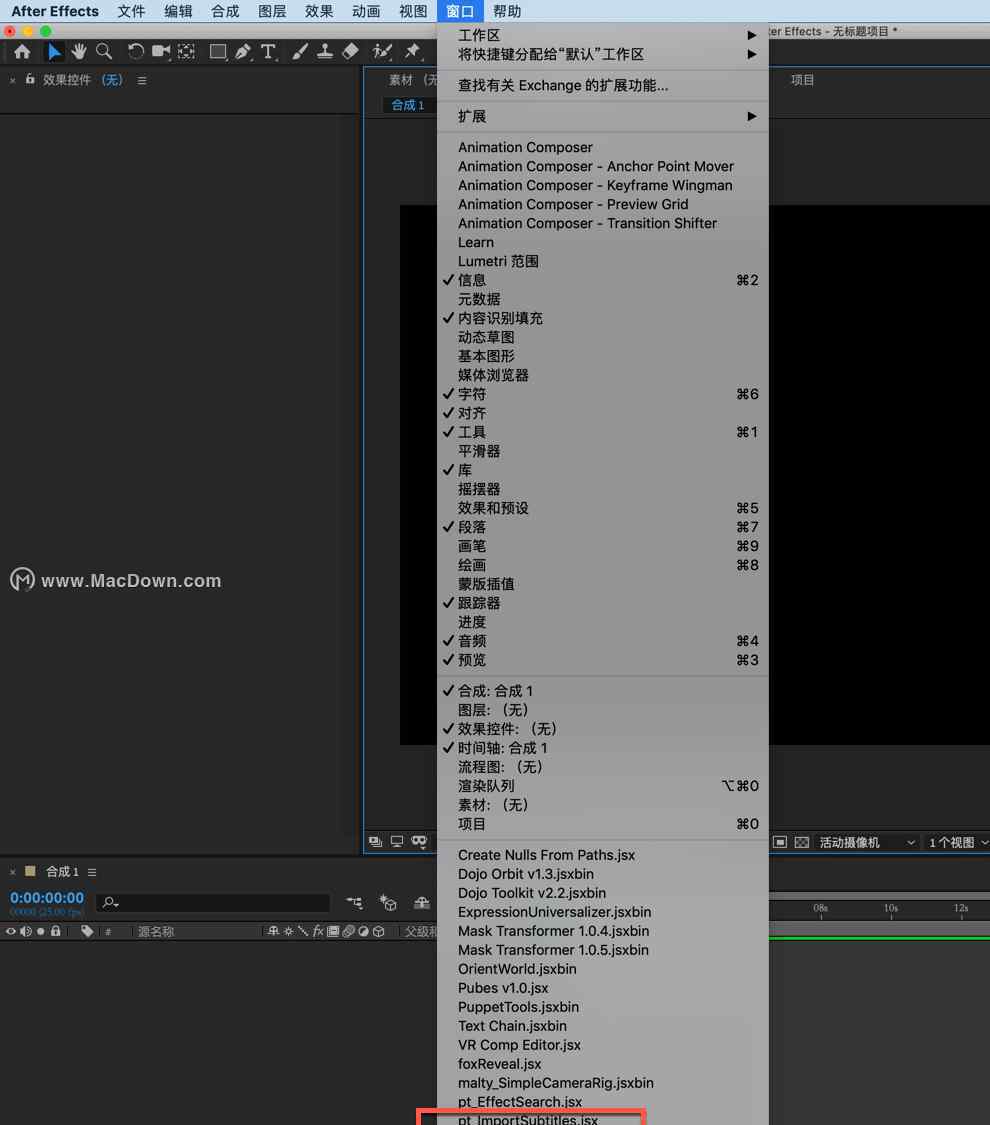Click the composition mini-flowchart icon
This screenshot has width=990, height=1125.
354,903
